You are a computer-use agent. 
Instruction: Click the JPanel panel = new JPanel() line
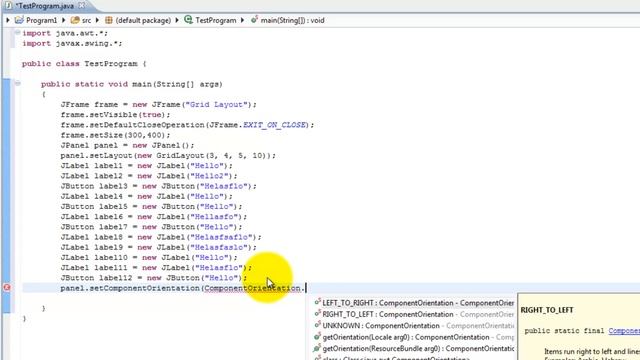(x=127, y=145)
